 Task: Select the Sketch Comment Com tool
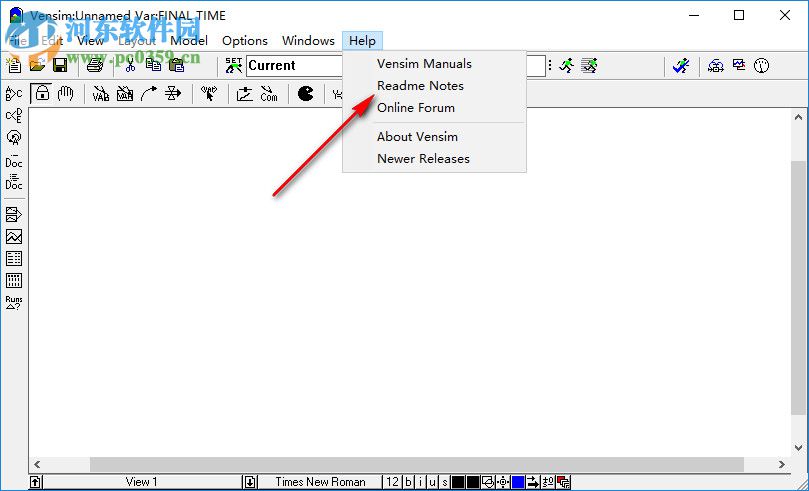point(269,93)
